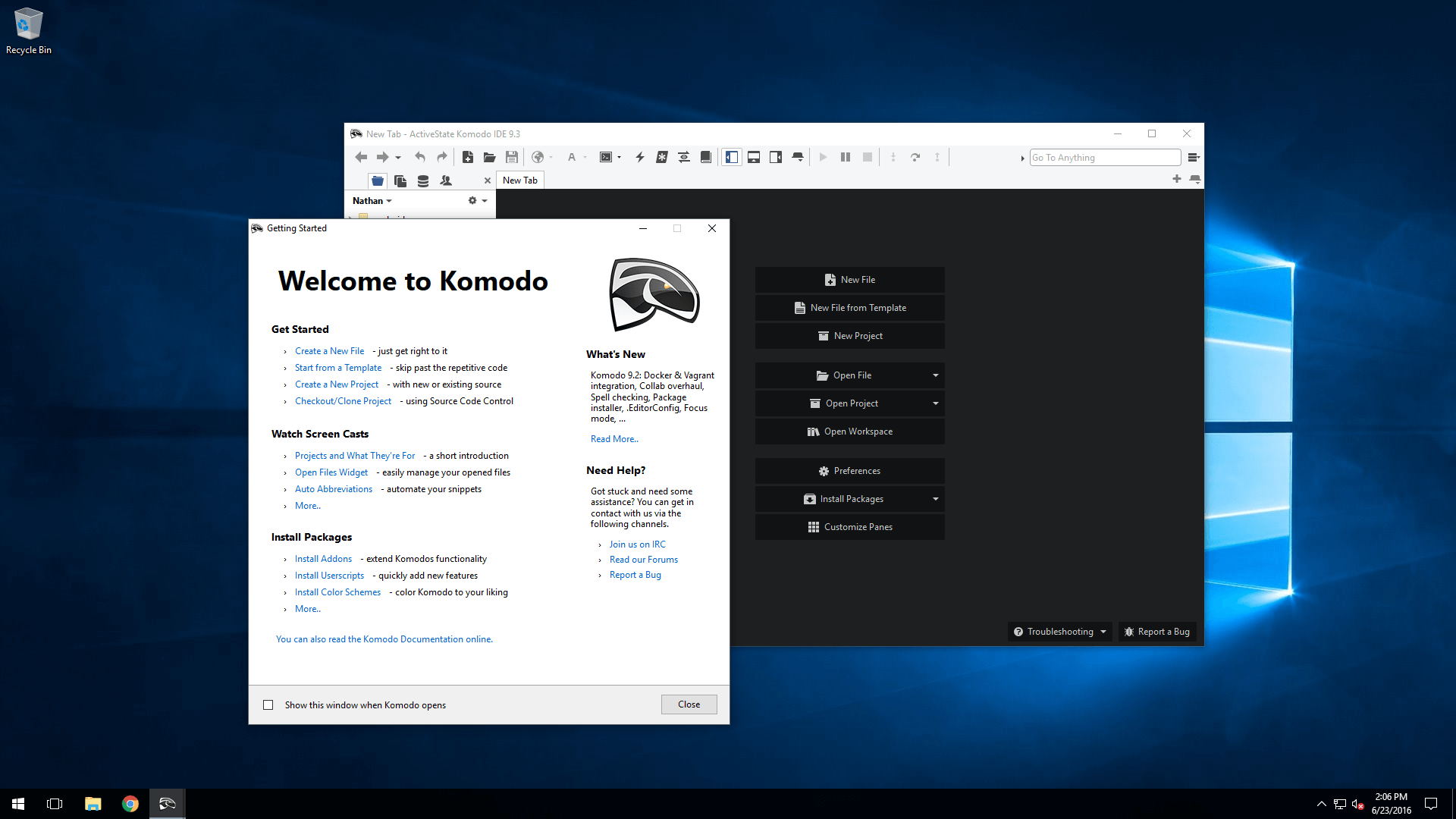Click the Read More.. link under What's New
Screen dimensions: 1456x819
coord(614,439)
